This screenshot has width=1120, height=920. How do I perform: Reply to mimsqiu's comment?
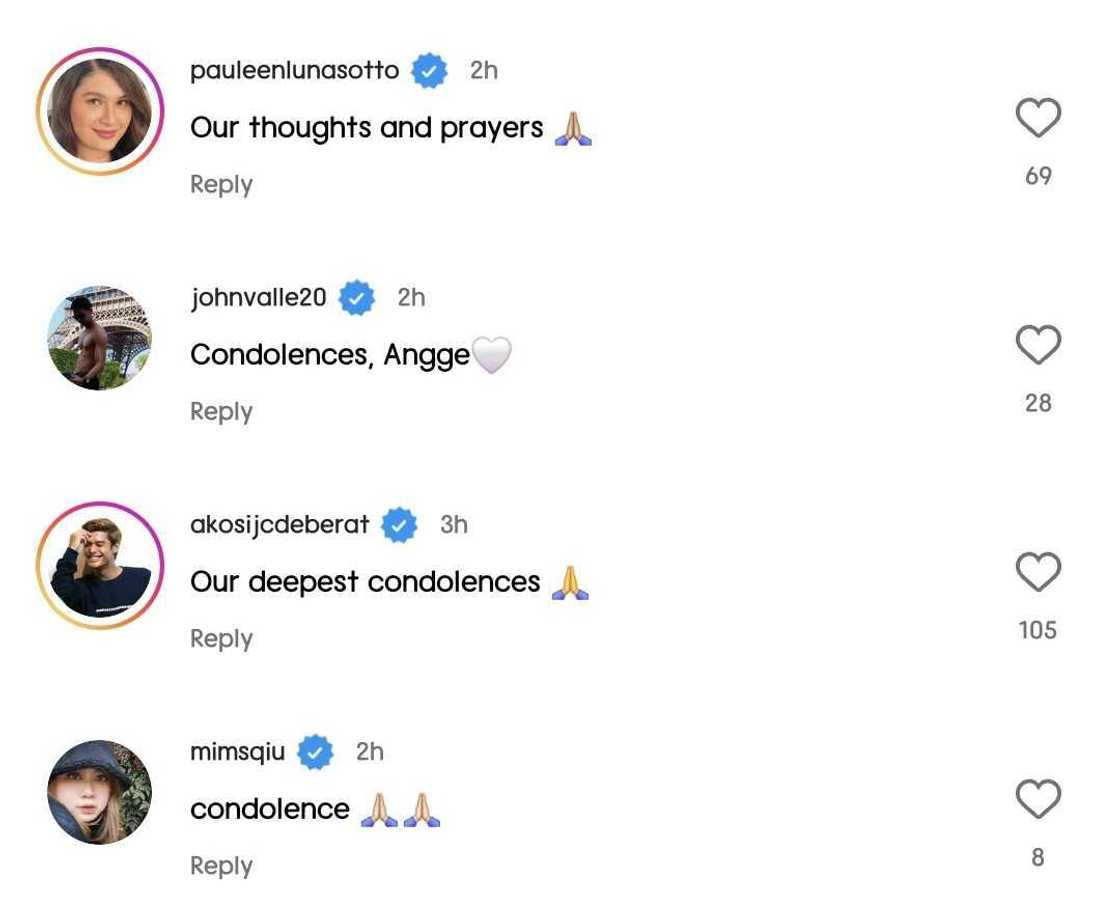point(221,865)
